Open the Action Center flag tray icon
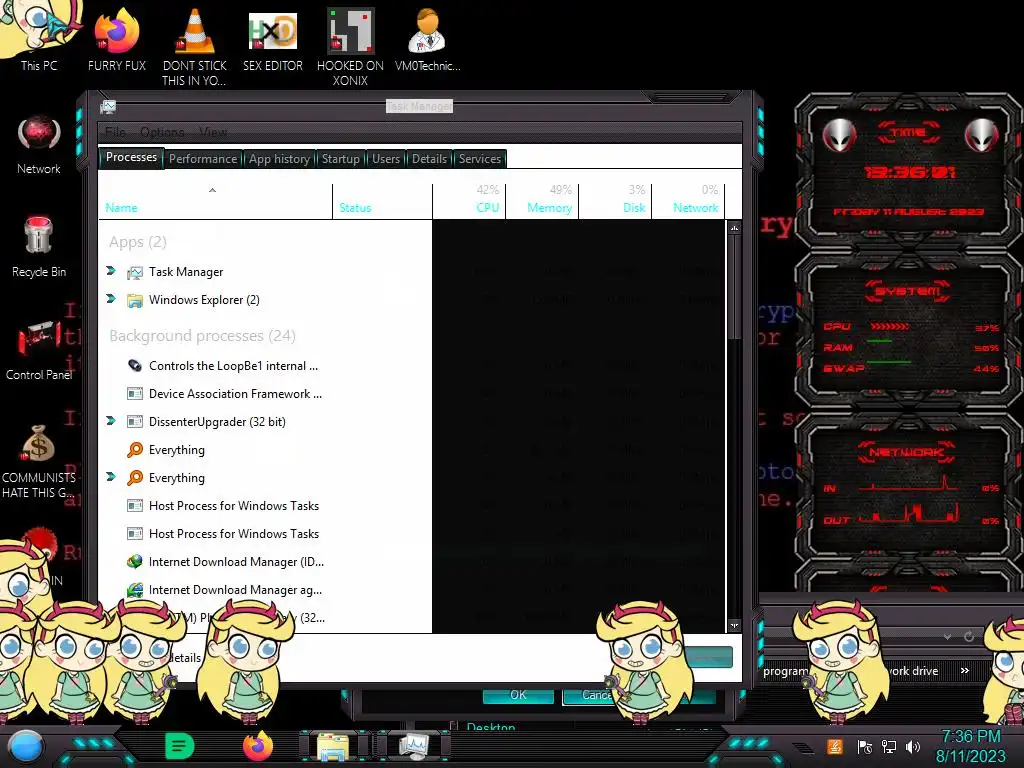 click(x=865, y=746)
